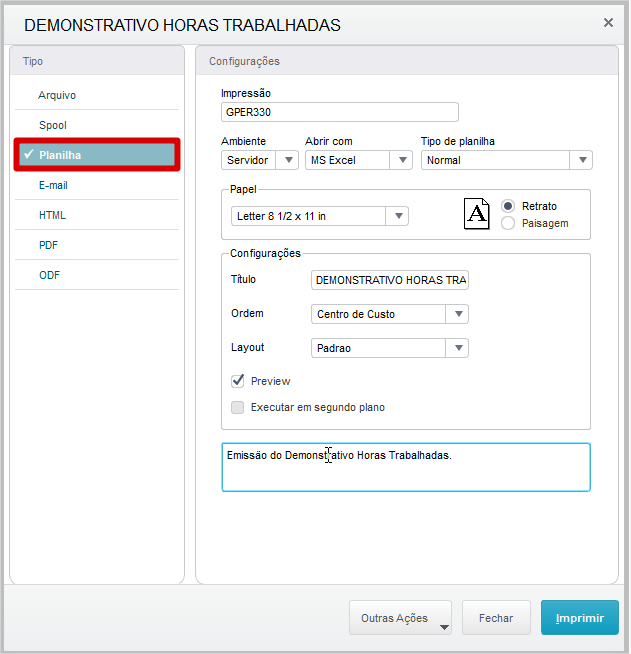Switch the output type to HTML

pyautogui.click(x=97, y=215)
